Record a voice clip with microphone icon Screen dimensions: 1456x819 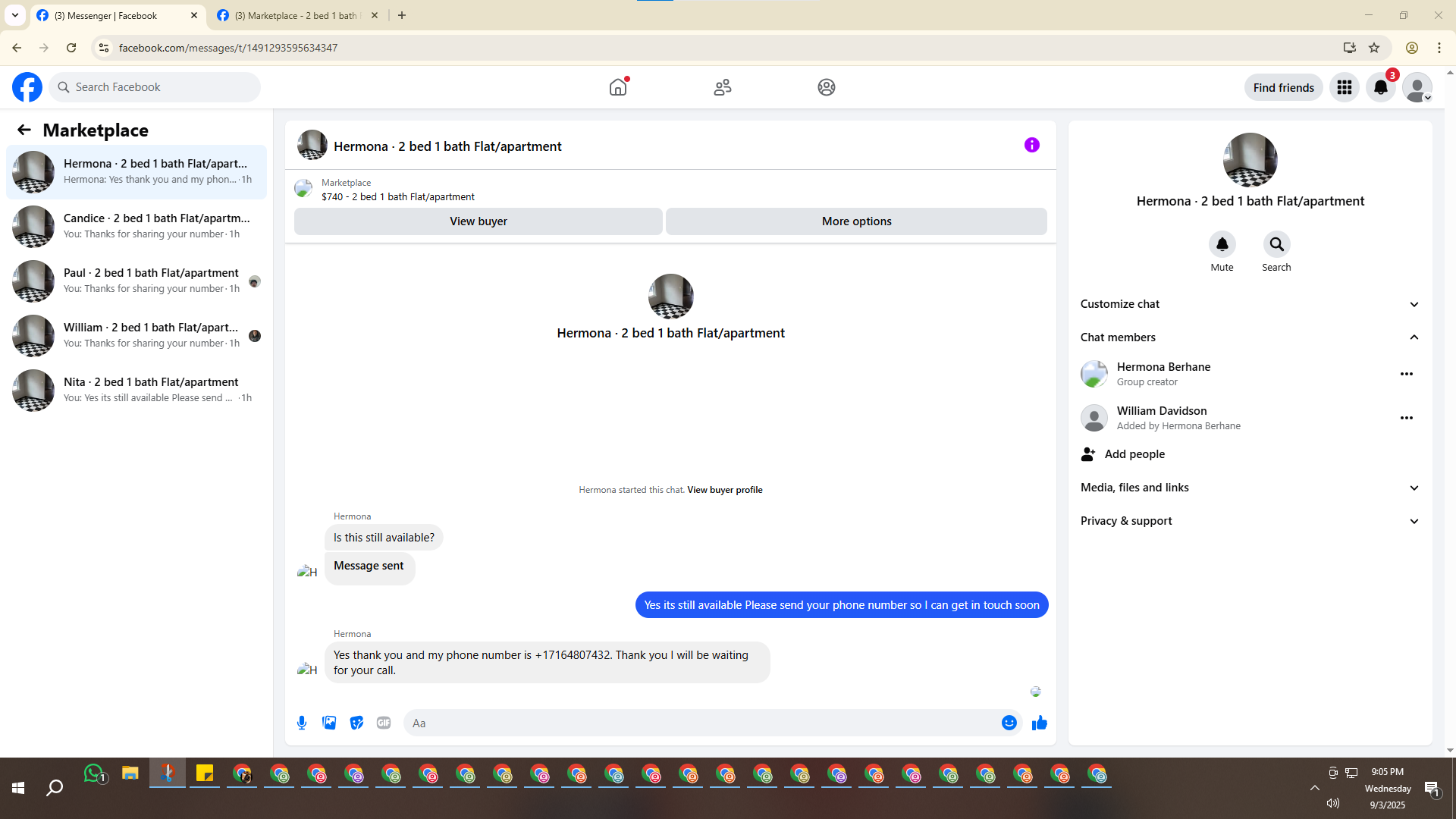(x=302, y=723)
